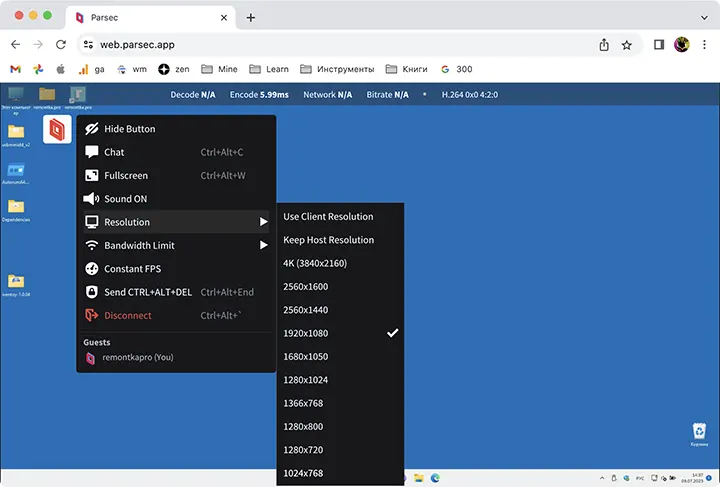Select Hide Button menu entry
Screen dimensions: 720x487
176,129
